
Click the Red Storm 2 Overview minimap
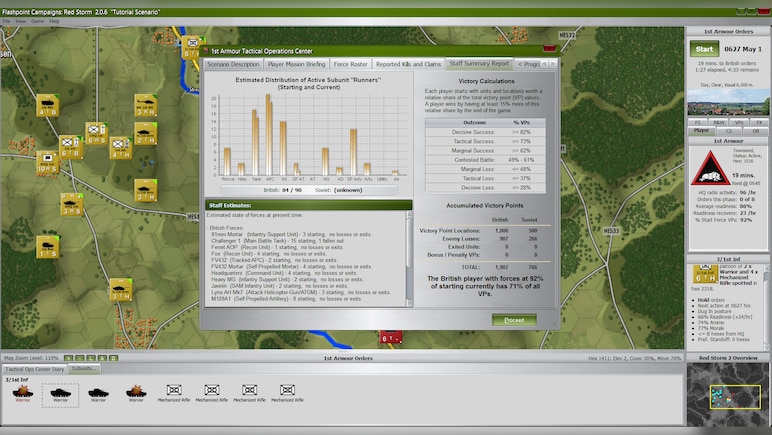728,395
